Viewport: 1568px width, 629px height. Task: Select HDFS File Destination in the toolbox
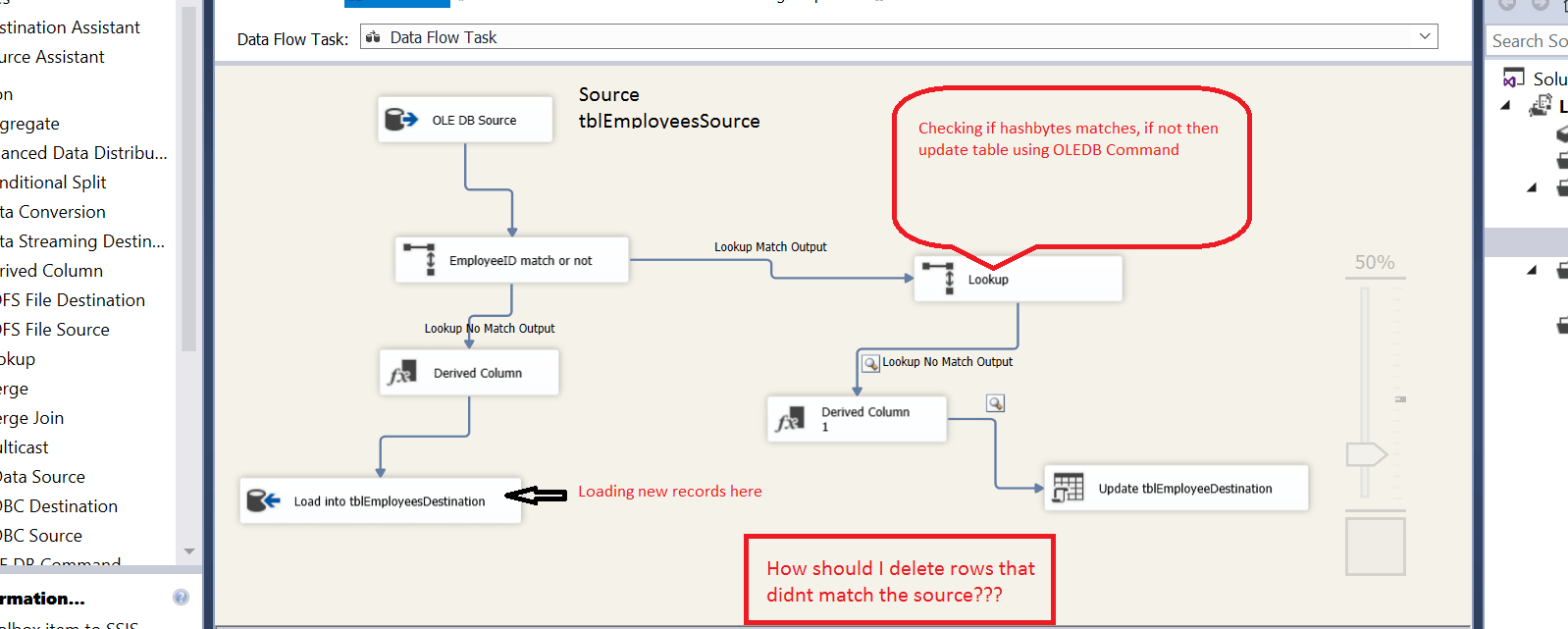click(73, 300)
